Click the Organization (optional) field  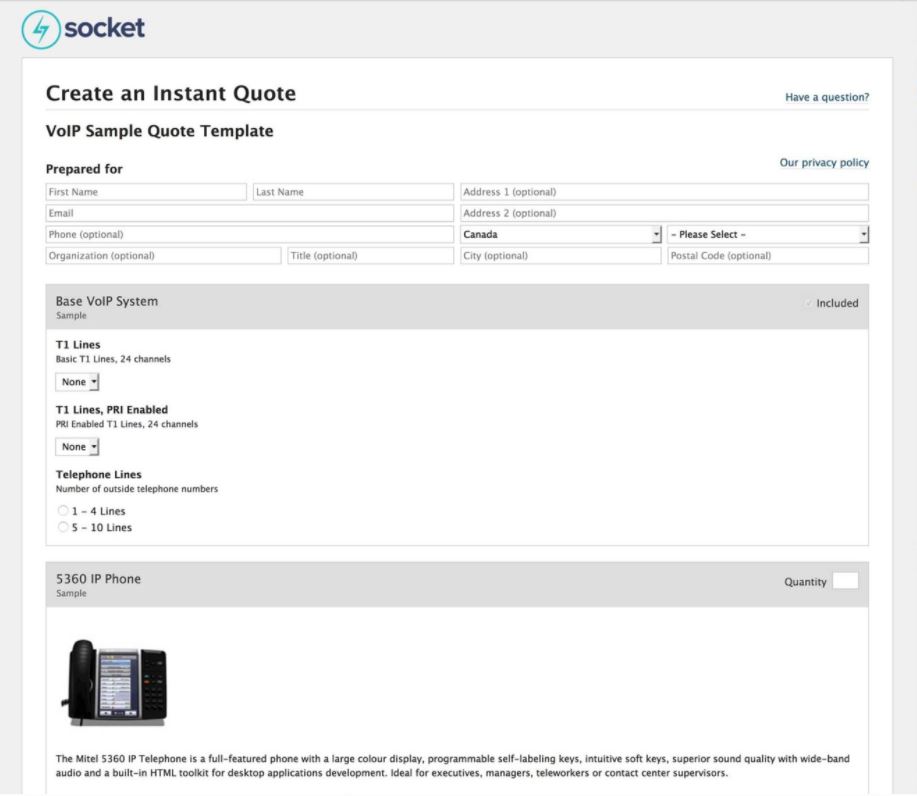pos(164,255)
